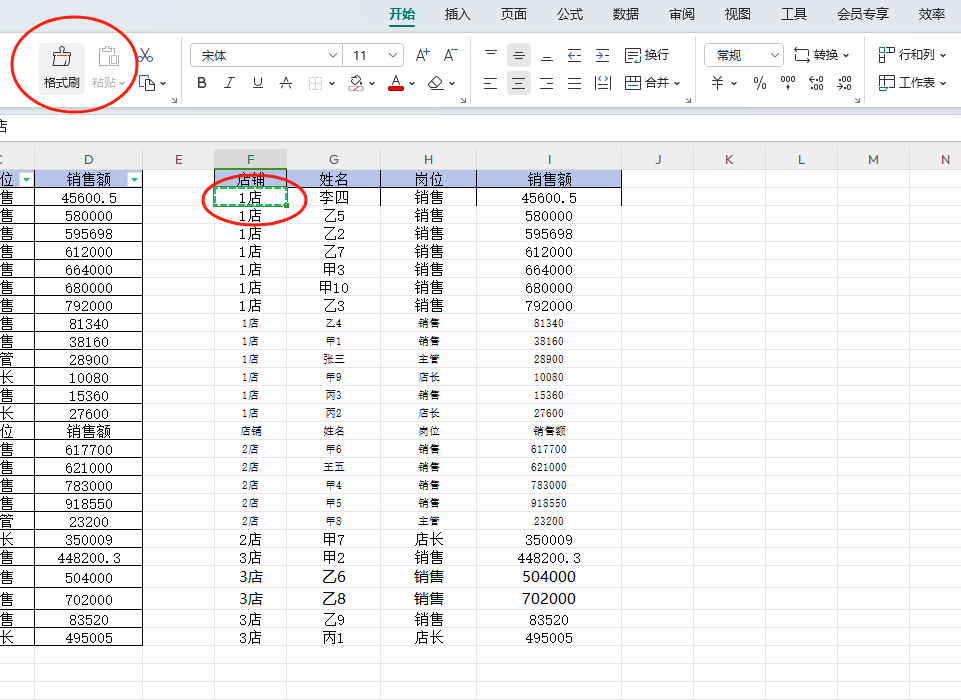Image resolution: width=961 pixels, height=700 pixels.
Task: Apply percent style format
Action: [760, 83]
